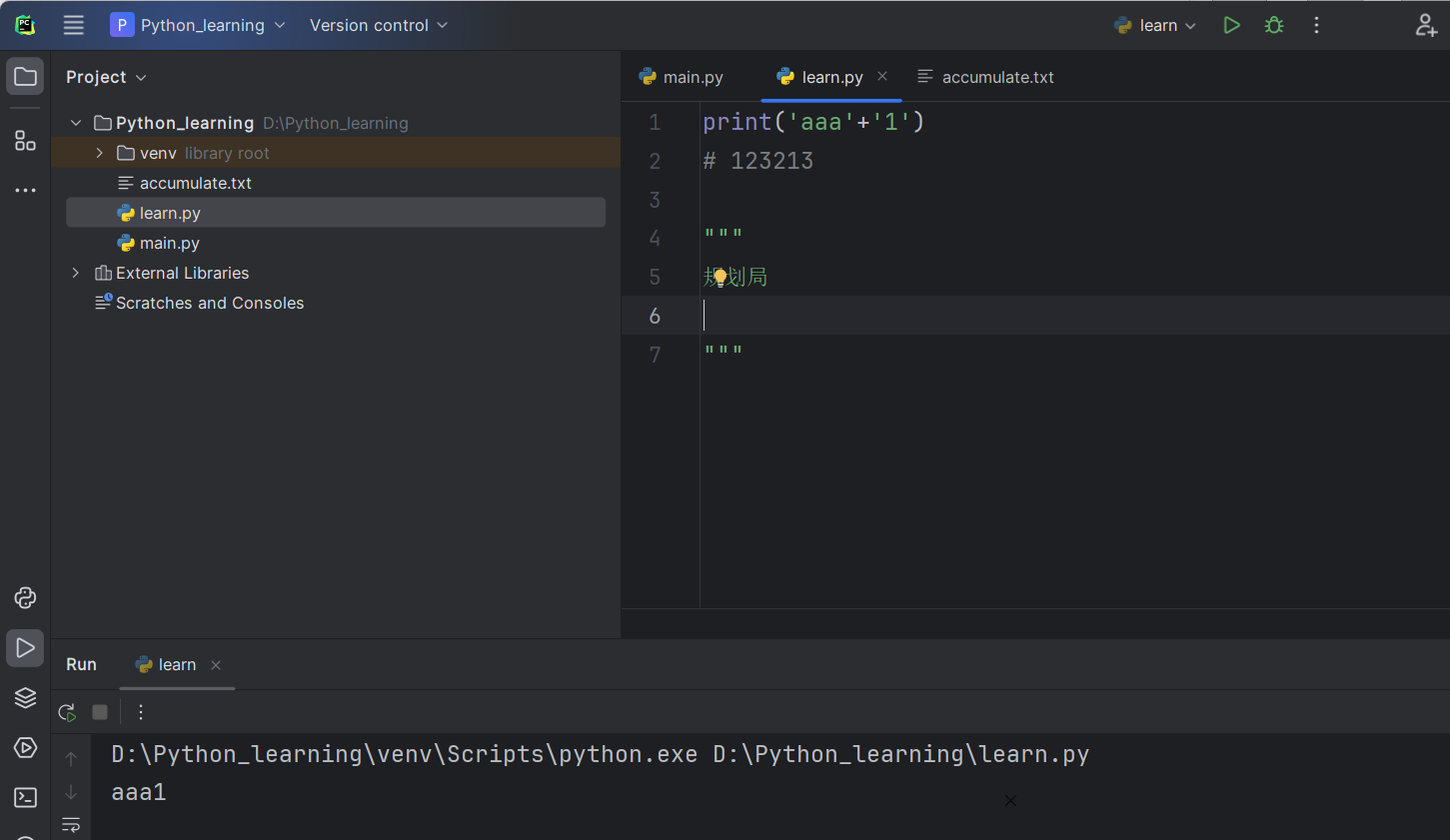Click the intention lightbulb in editor
Screen dimensions: 1450x840
point(720,278)
